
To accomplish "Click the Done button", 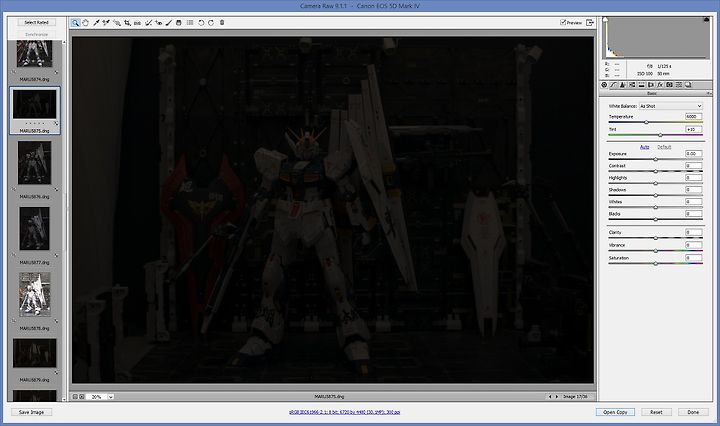I will (x=693, y=412).
